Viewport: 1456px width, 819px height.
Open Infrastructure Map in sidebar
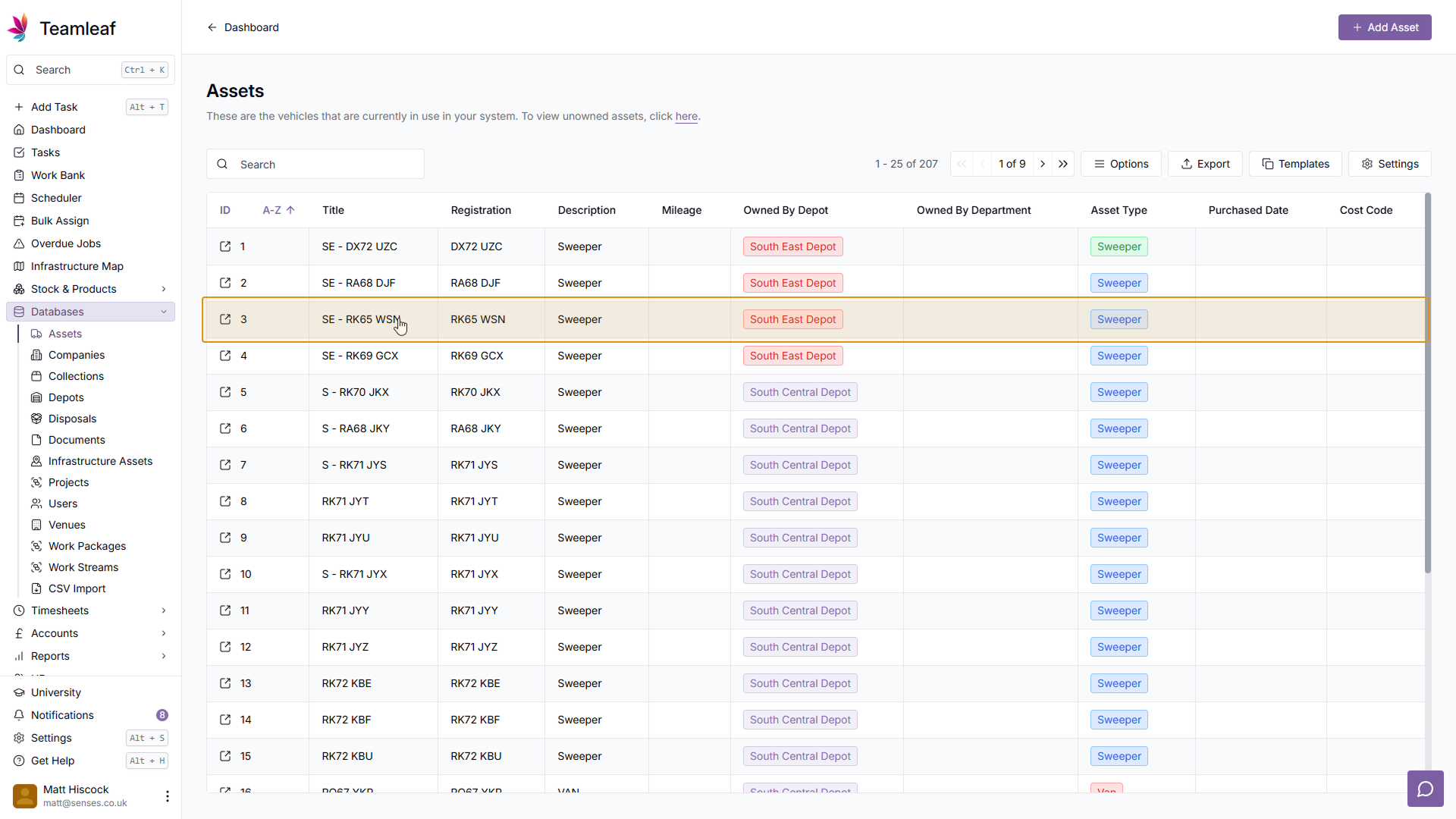(77, 266)
